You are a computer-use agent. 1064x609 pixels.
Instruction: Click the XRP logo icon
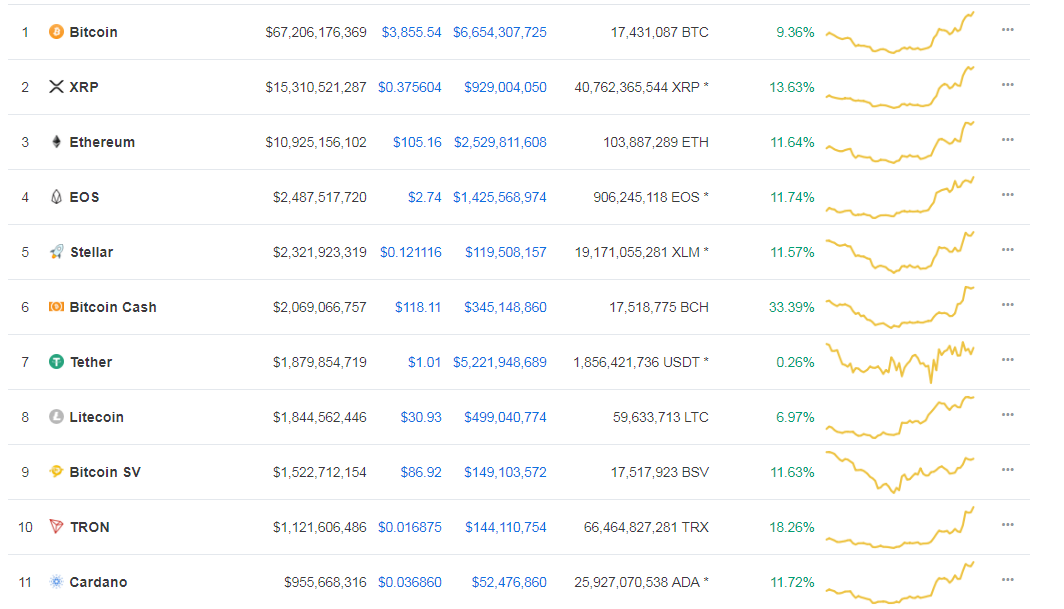point(56,87)
